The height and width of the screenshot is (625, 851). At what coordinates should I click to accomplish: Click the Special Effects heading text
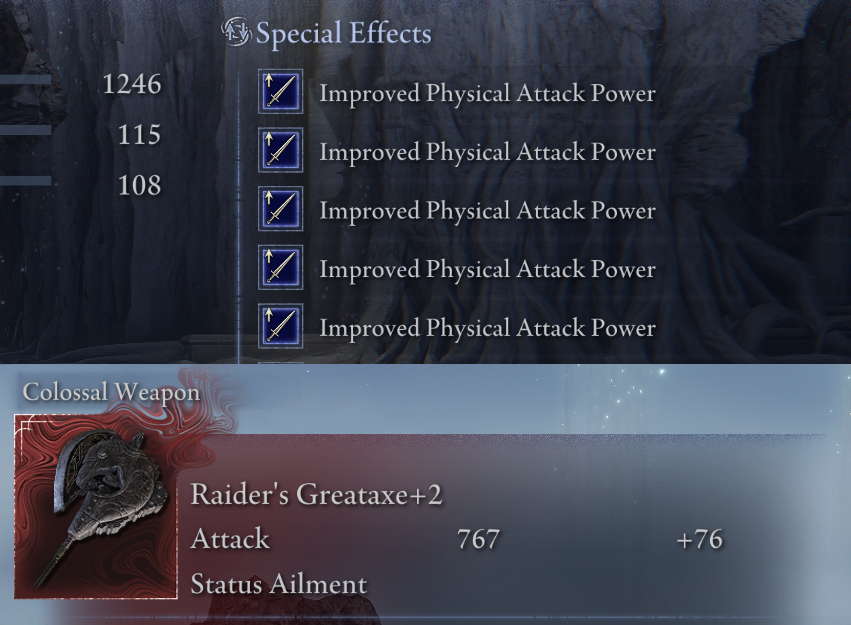[x=344, y=33]
